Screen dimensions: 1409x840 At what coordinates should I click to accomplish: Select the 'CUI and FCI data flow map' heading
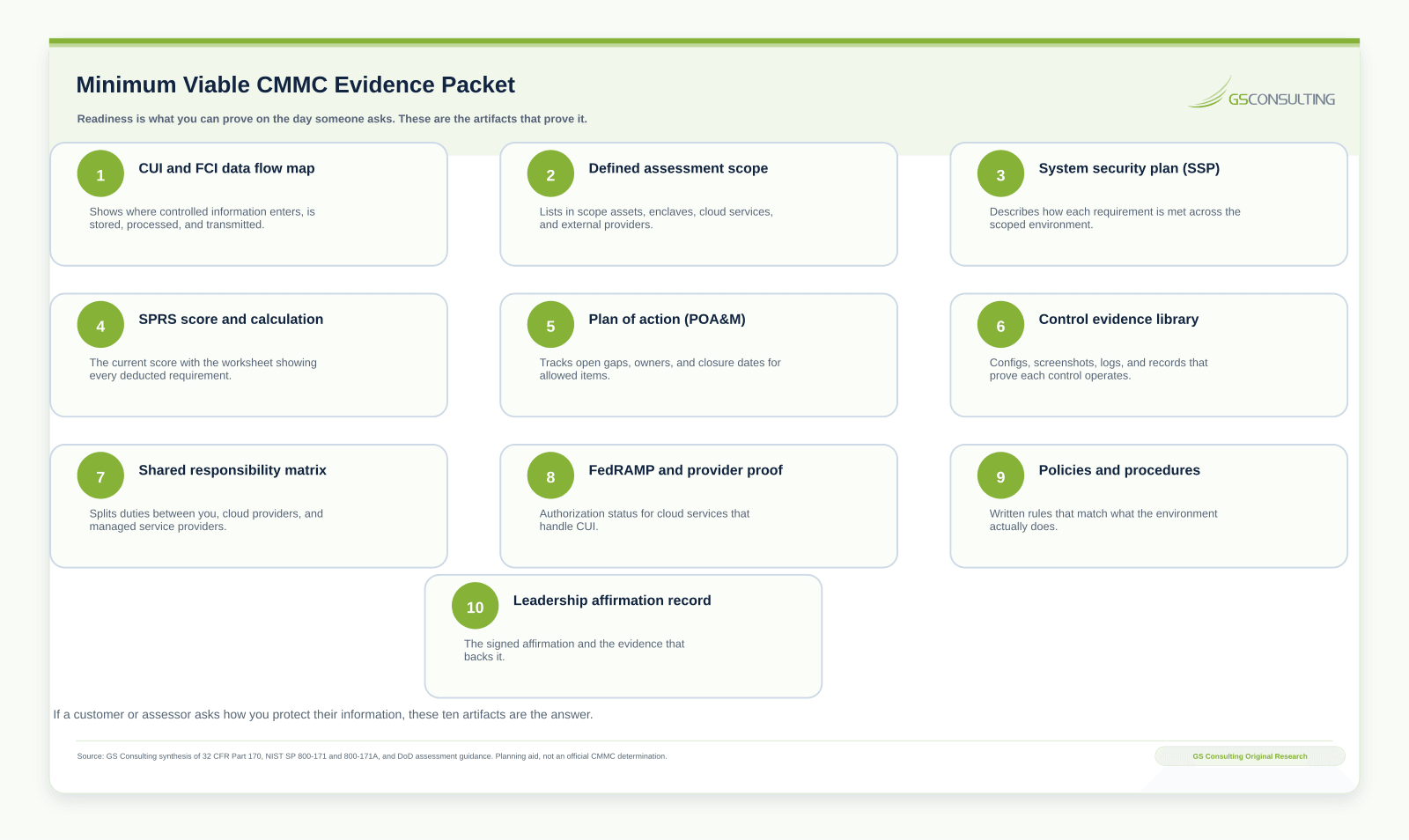(226, 168)
